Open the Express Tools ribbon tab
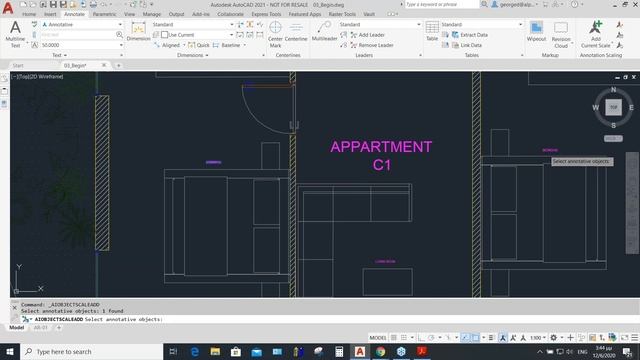Screen dimensions: 640x360 pos(266,14)
